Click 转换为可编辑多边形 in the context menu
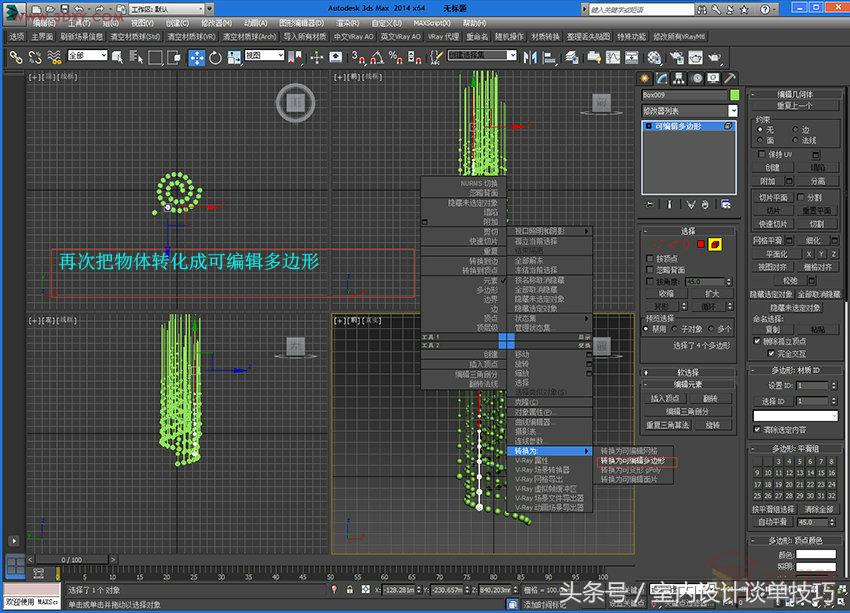This screenshot has height=613, width=850. click(x=634, y=460)
